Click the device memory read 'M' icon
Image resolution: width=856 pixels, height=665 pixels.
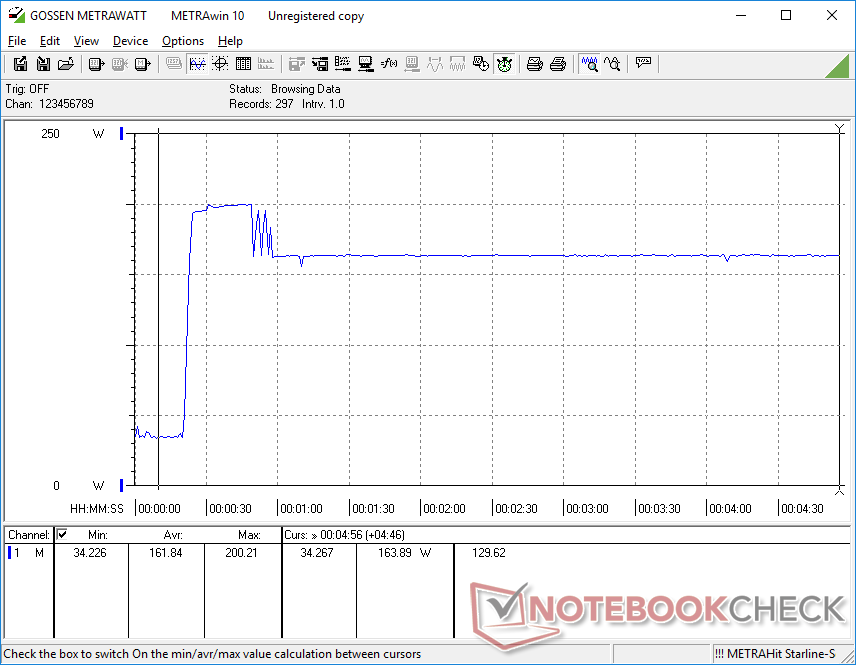142,64
